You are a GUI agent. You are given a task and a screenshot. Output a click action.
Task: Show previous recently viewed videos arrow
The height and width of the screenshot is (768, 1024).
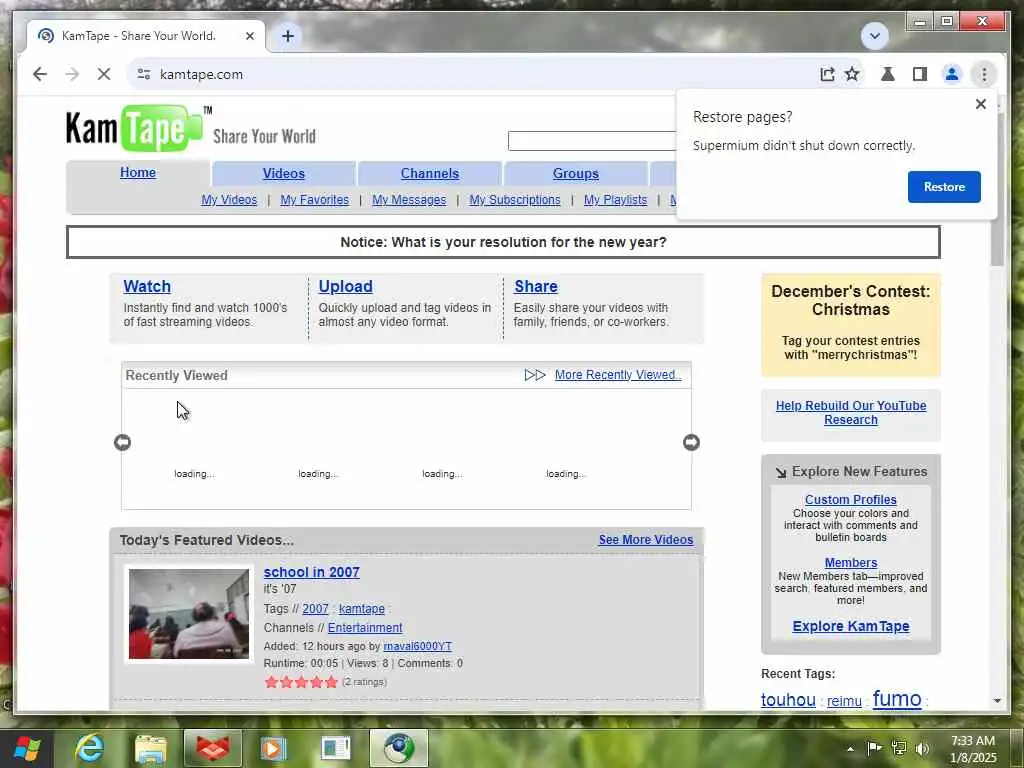coord(122,443)
